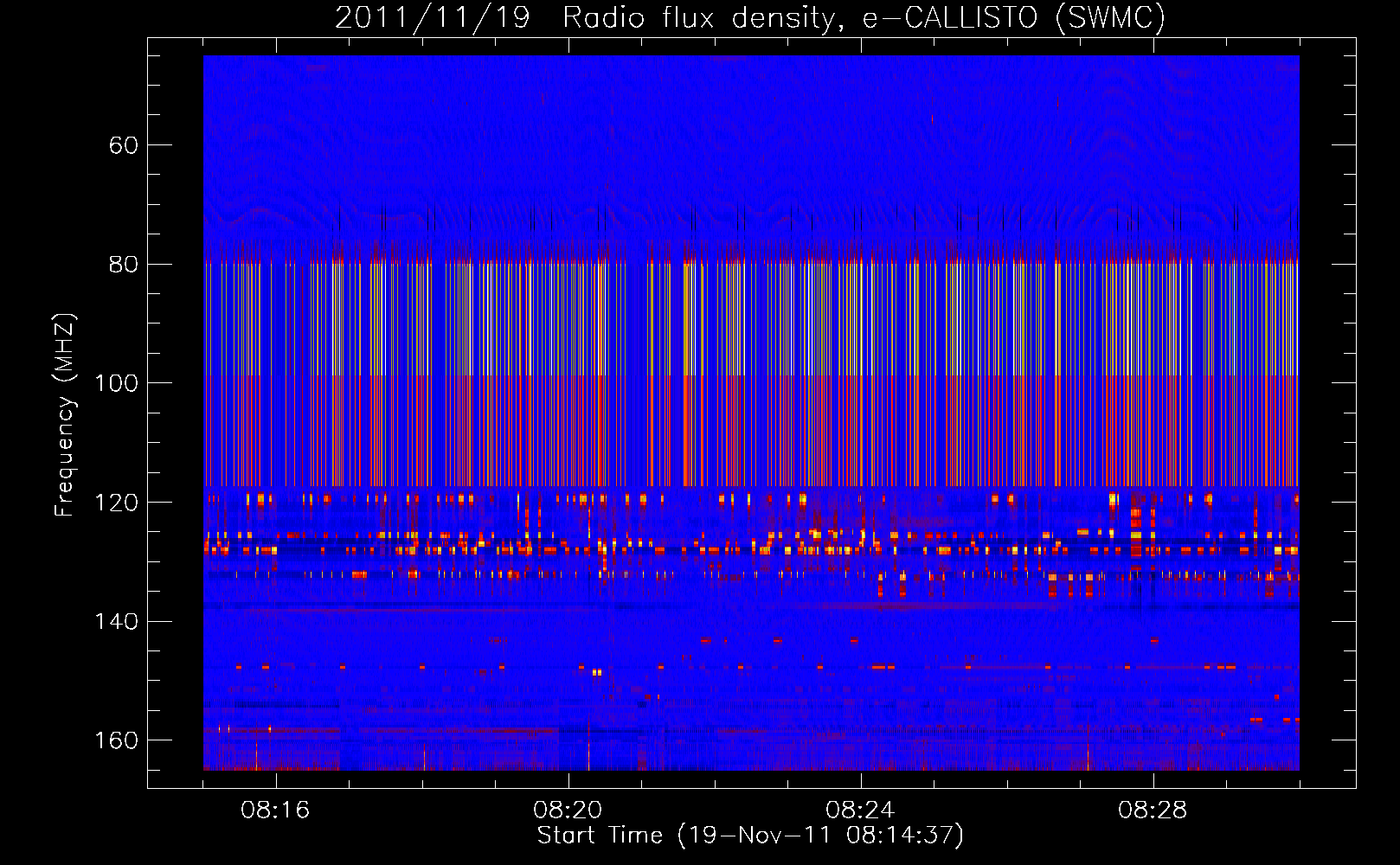Click the plot title '2011/11/19 Radio flux density, e-CALLISTO (SWMC)'
Screen dimensions: 1400x865
pos(750,17)
